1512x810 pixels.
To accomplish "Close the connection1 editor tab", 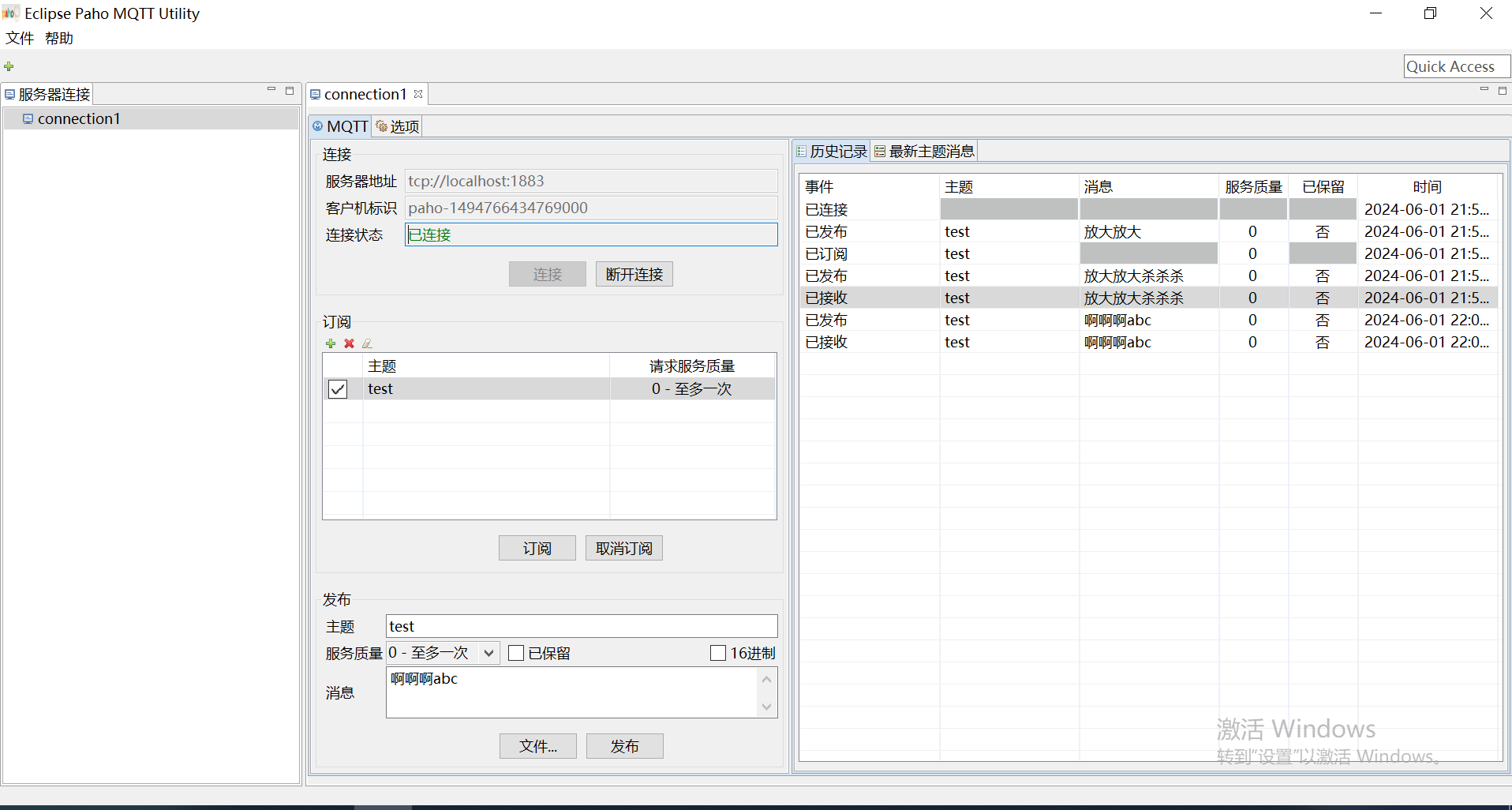I will 418,94.
